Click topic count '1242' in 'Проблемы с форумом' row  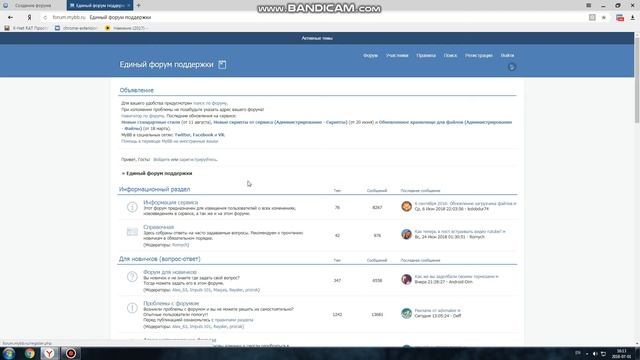point(337,315)
